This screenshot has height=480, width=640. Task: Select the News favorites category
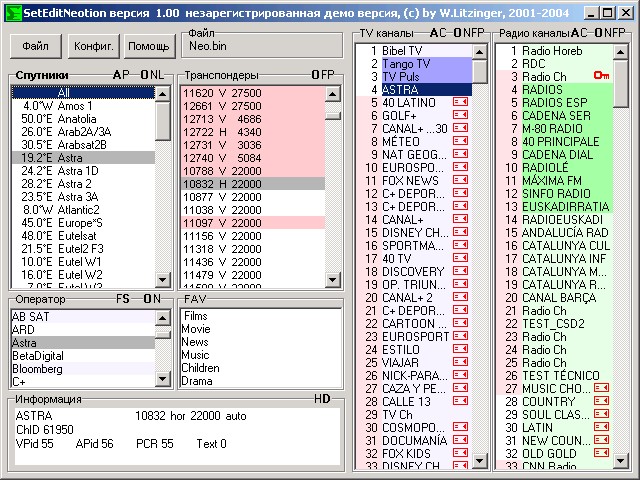point(196,342)
